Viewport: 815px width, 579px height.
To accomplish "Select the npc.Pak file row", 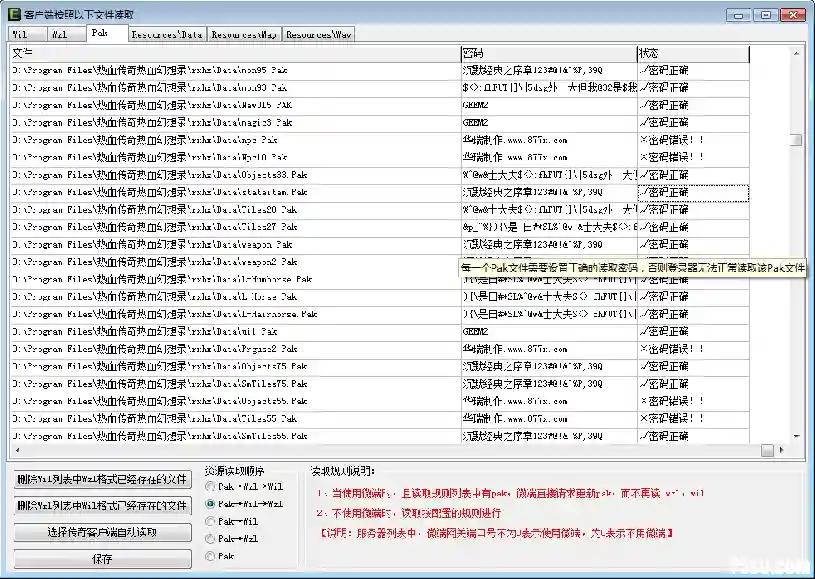I will click(x=380, y=140).
